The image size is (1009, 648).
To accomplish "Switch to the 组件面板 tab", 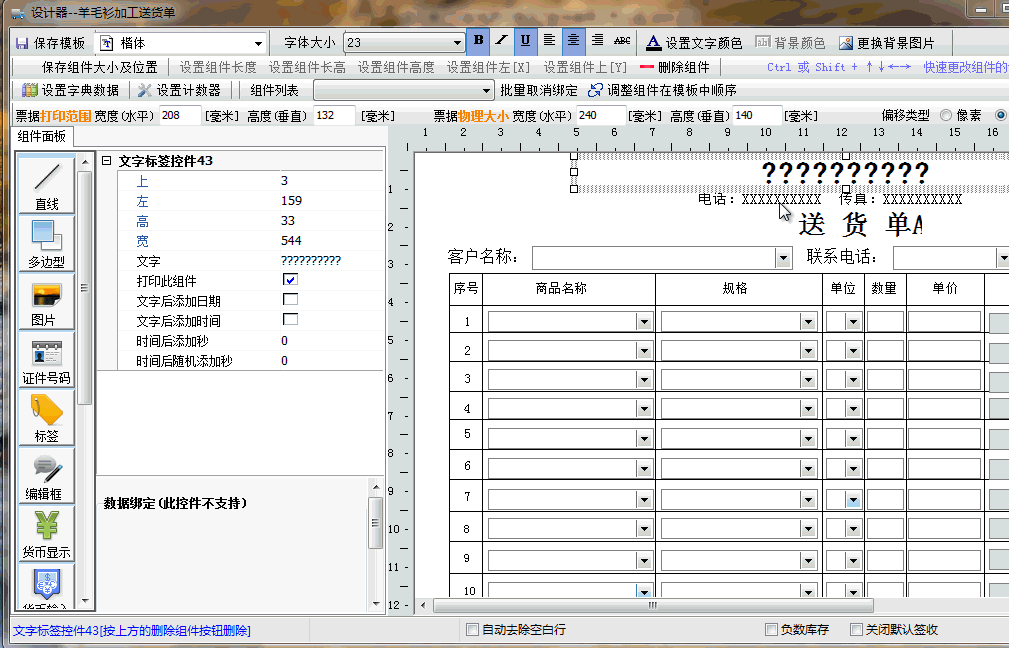I will pyautogui.click(x=42, y=137).
